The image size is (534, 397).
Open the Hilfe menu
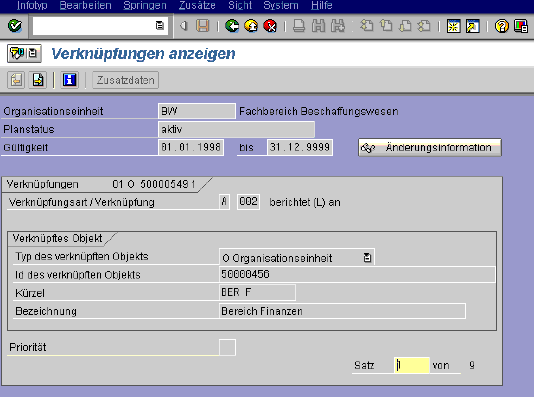pyautogui.click(x=321, y=6)
